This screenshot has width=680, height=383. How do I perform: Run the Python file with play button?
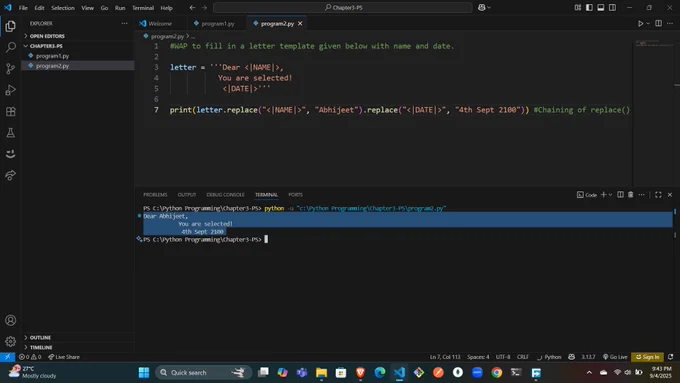click(640, 23)
